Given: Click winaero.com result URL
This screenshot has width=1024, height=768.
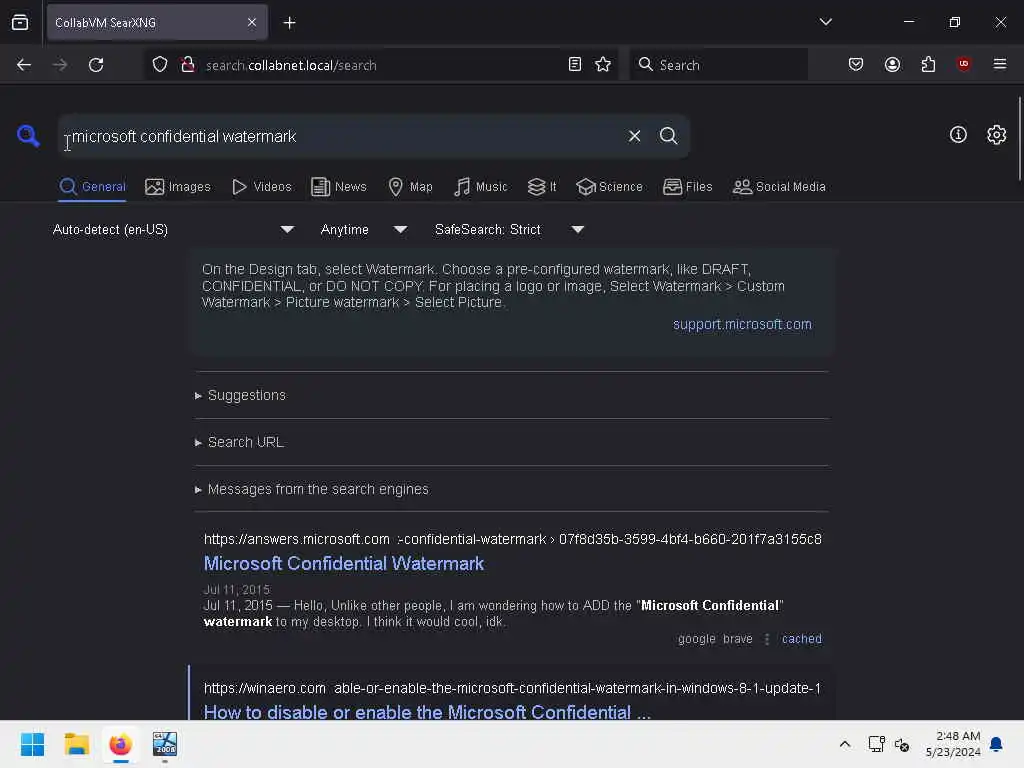Looking at the screenshot, I should click(512, 688).
